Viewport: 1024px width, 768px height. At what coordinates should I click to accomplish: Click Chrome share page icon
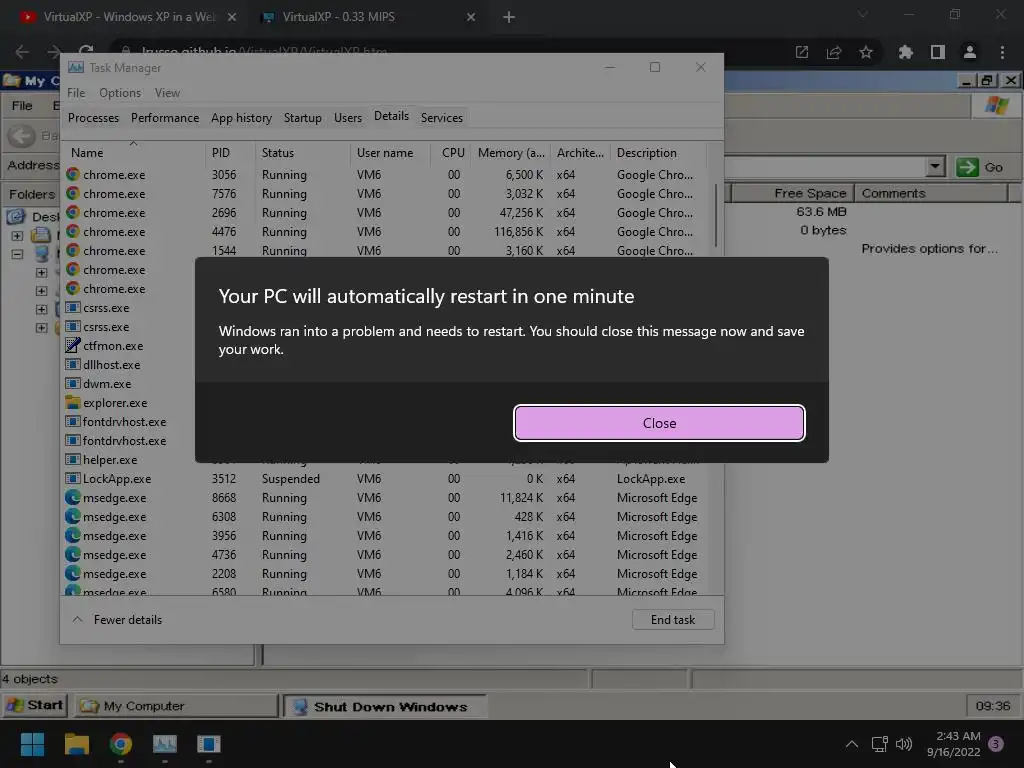(x=833, y=52)
